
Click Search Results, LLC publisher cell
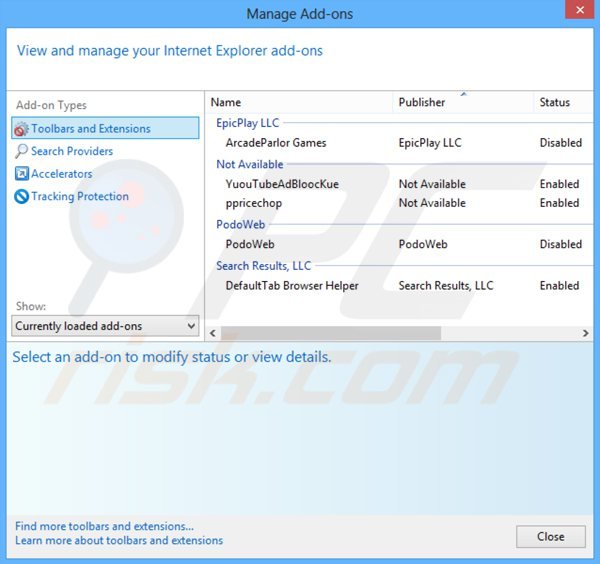click(446, 285)
